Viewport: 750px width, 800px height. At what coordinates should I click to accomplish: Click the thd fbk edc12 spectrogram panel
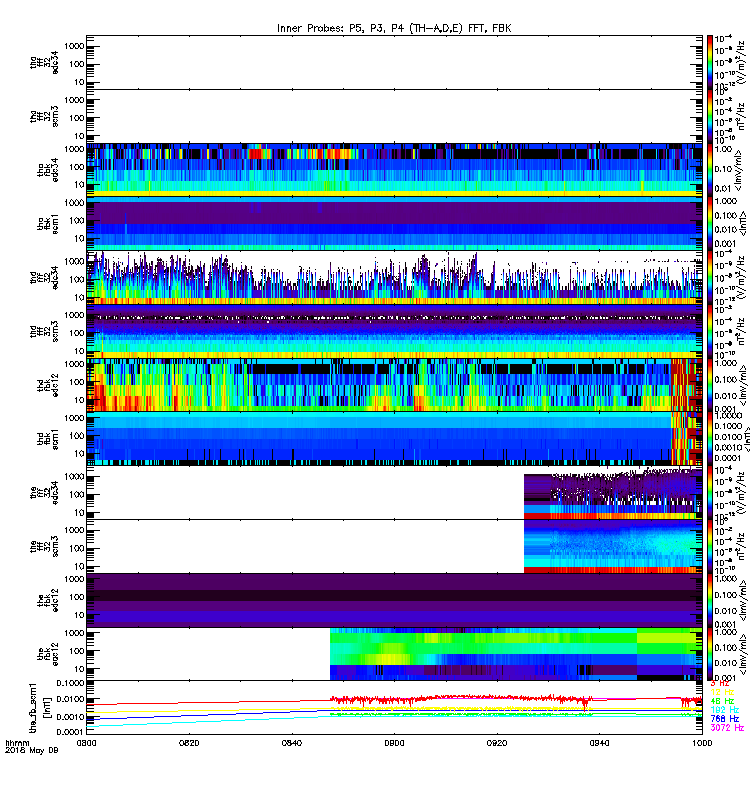(x=394, y=385)
